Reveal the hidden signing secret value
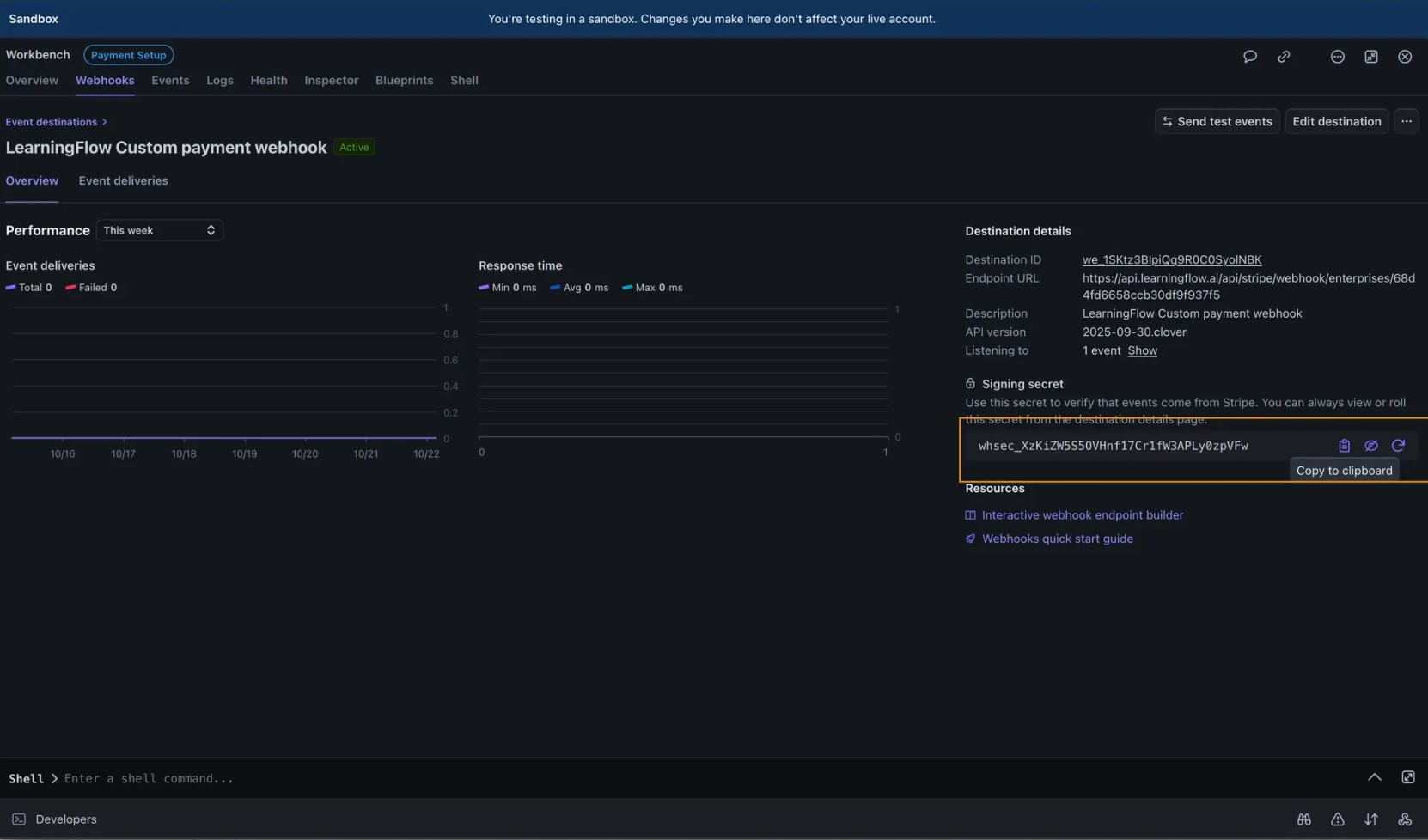1428x840 pixels. (x=1371, y=445)
